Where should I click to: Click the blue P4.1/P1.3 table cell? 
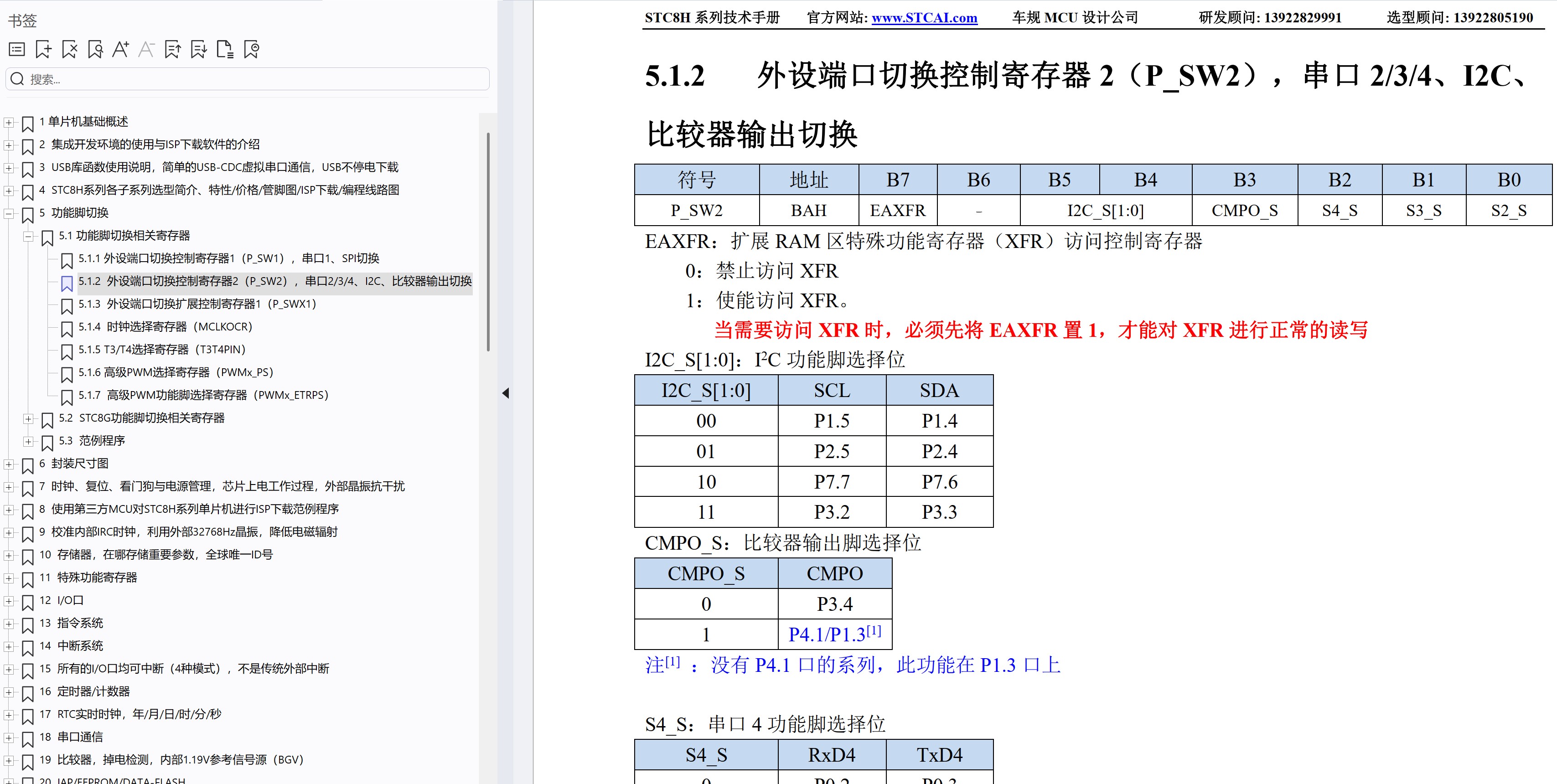(x=835, y=634)
